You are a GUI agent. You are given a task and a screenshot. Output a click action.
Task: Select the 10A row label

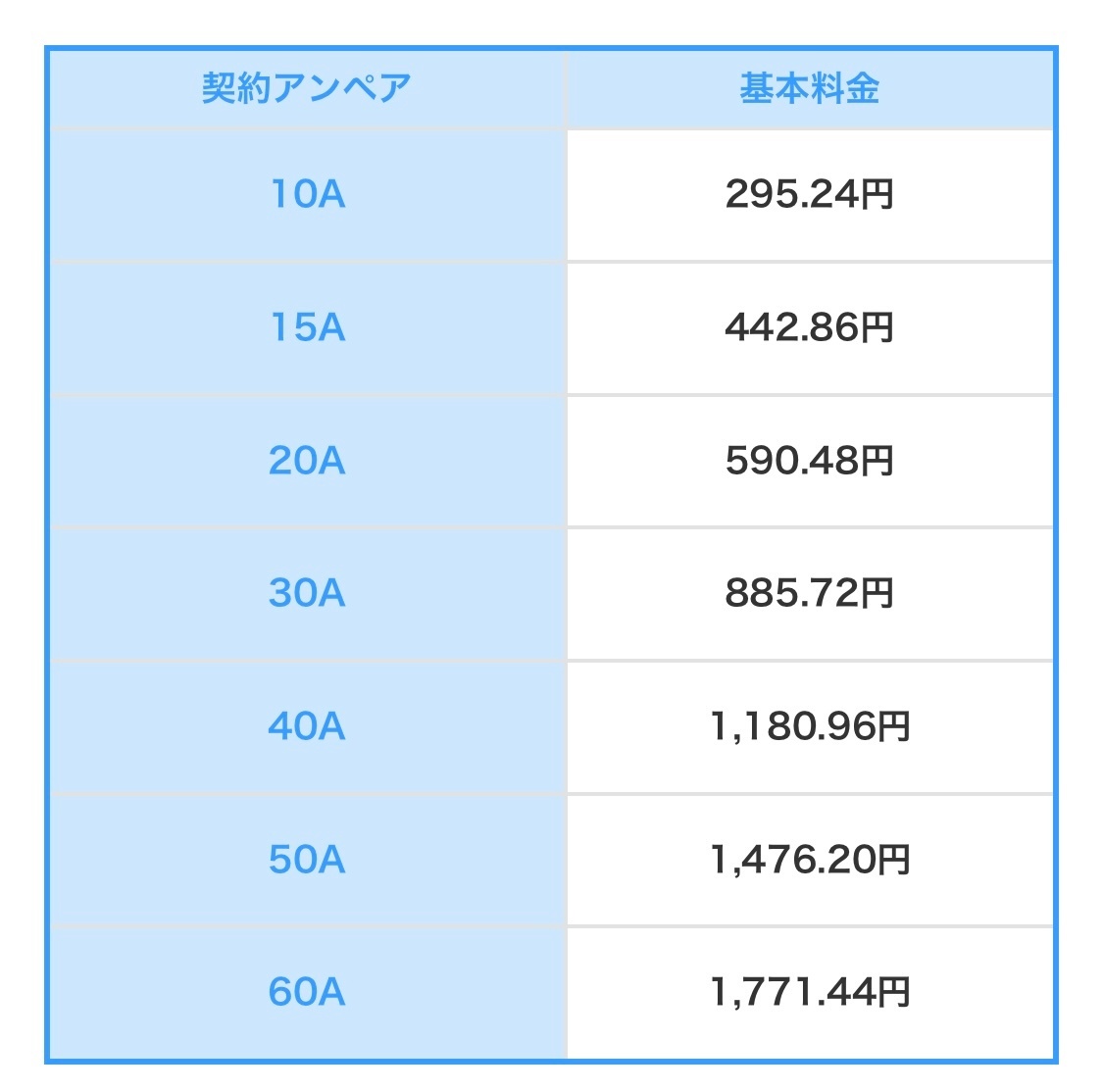click(x=308, y=194)
